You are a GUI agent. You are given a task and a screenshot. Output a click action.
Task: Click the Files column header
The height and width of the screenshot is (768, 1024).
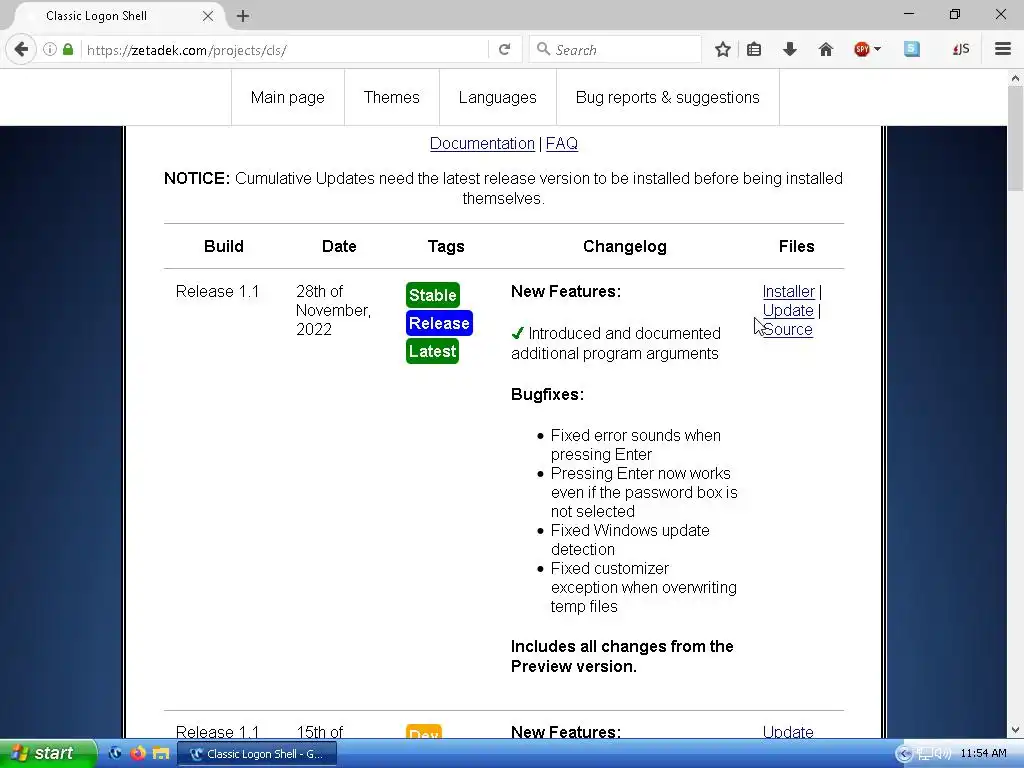click(796, 246)
